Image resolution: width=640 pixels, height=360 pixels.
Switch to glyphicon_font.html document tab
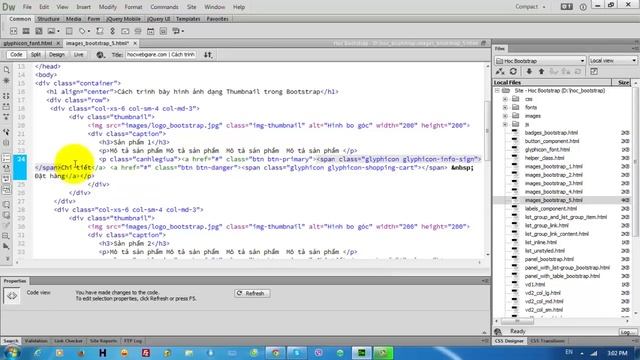tap(28, 43)
